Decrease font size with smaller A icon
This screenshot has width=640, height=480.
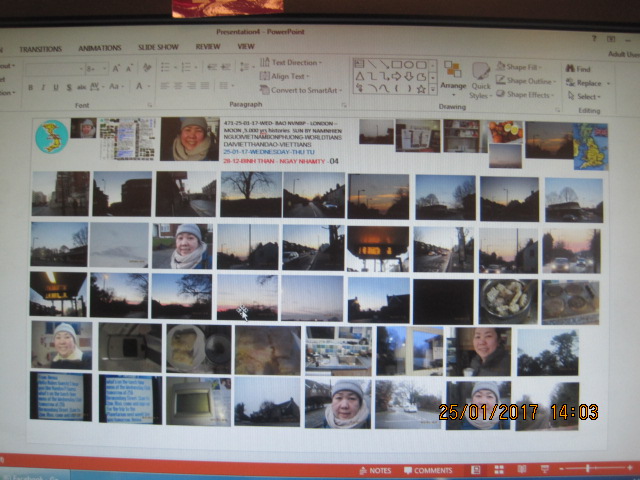point(129,68)
